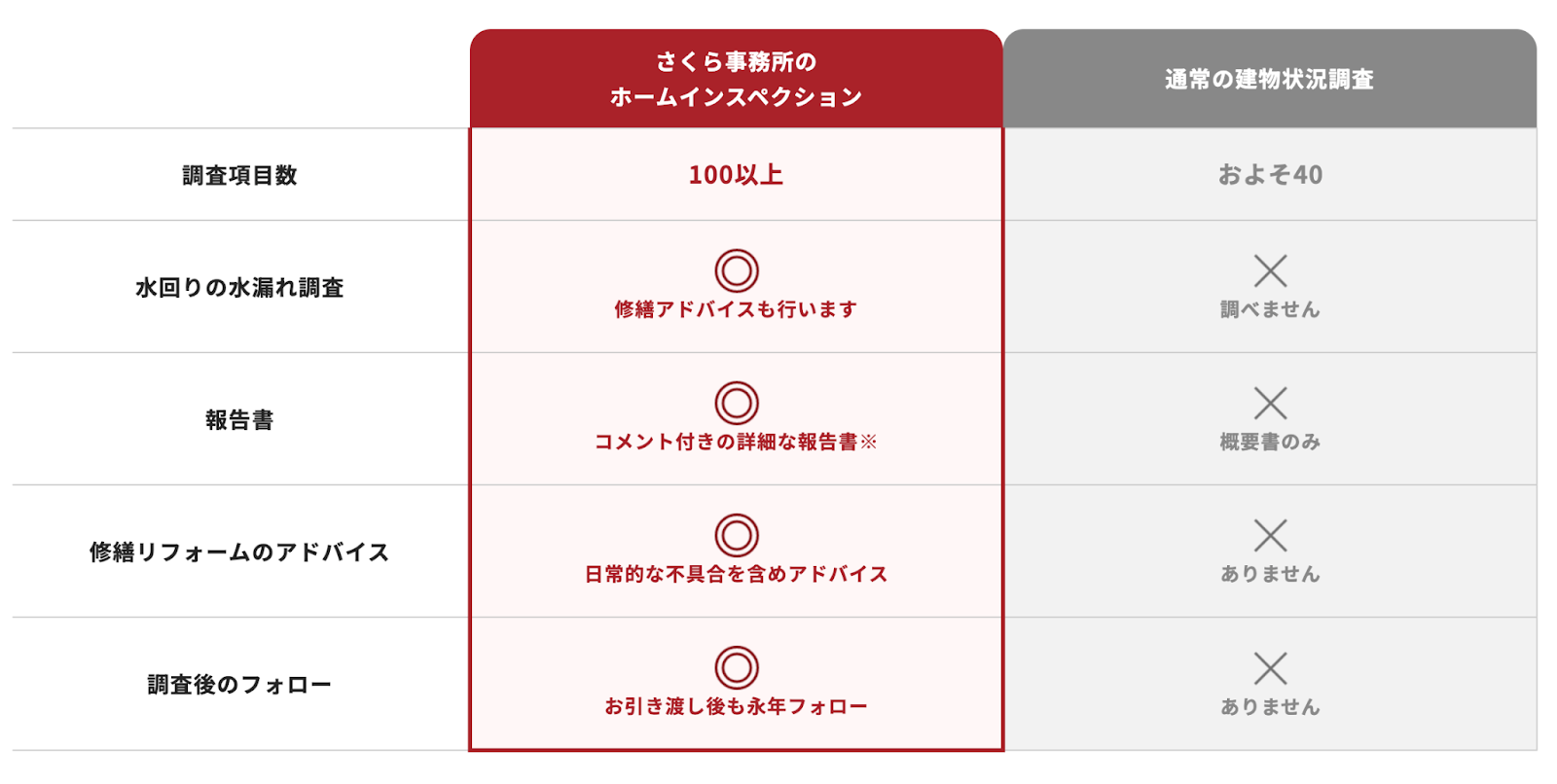Click the X icon above 概要書のみ
1557x784 pixels.
point(1270,403)
